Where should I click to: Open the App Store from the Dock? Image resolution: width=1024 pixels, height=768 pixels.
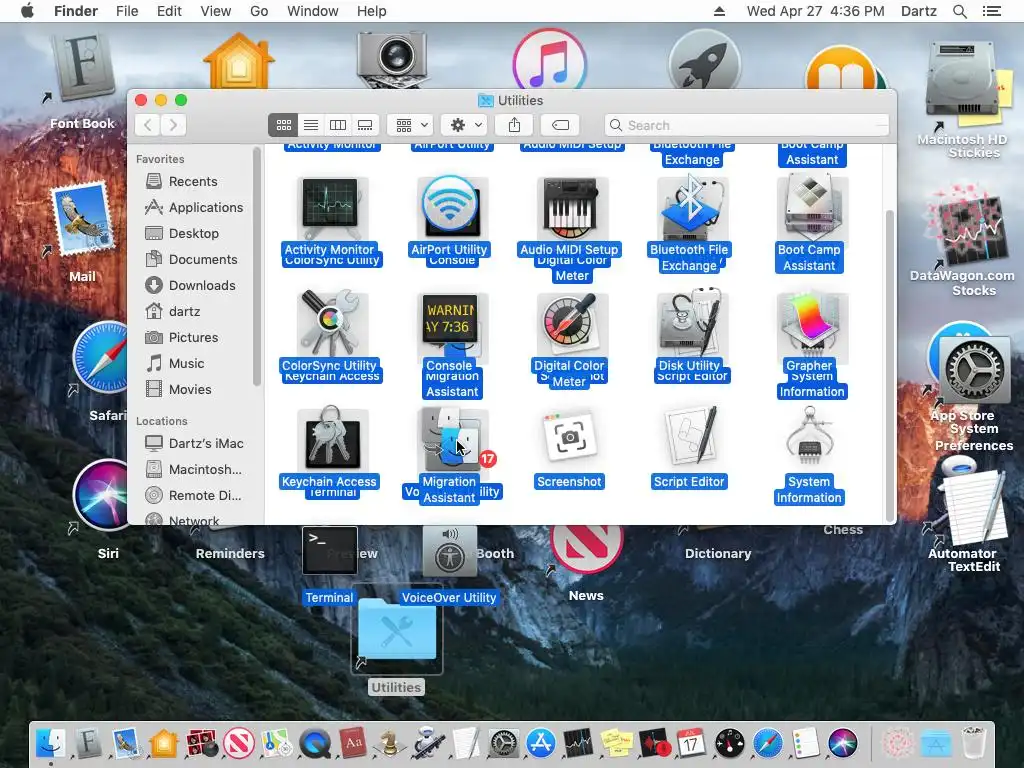541,743
